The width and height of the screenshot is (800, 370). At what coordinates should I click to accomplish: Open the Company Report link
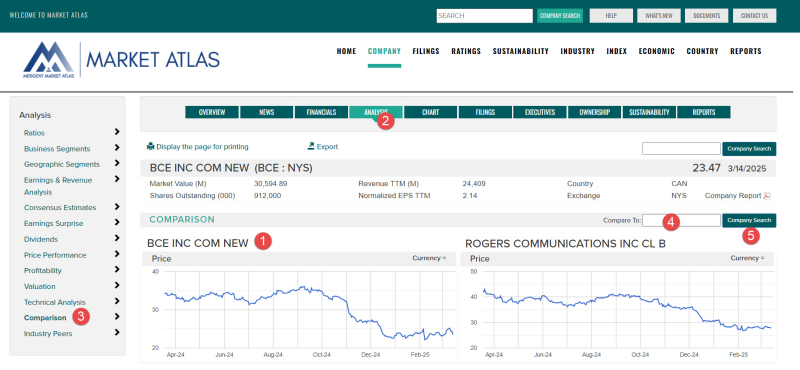tap(733, 196)
